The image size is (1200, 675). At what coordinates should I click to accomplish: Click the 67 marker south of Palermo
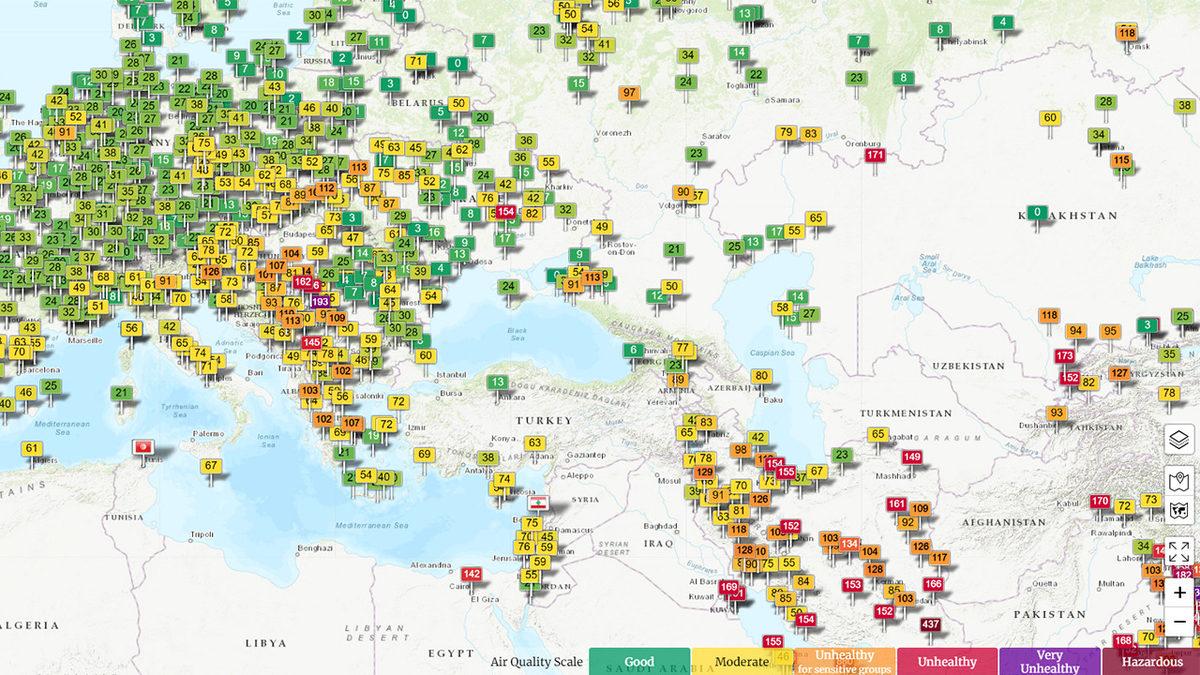coord(211,465)
